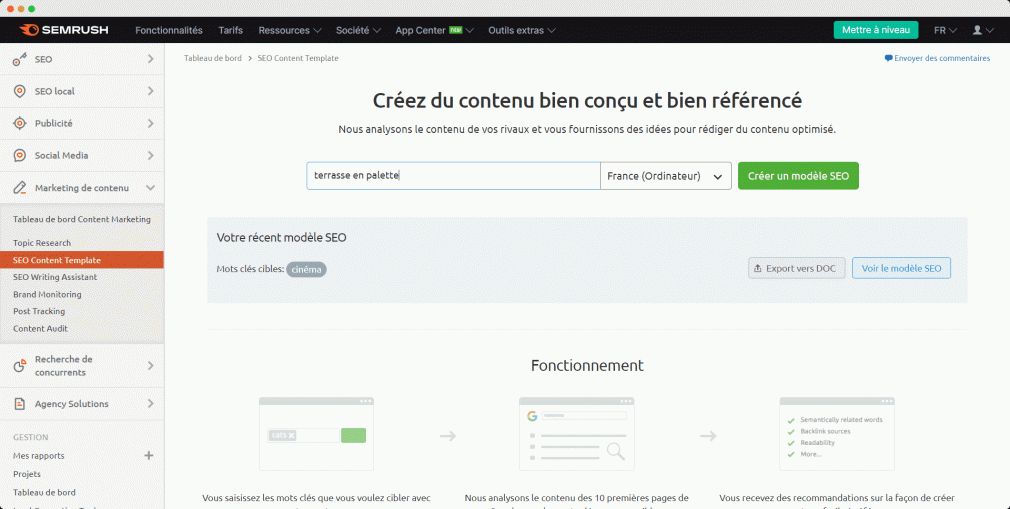Viewport: 1010px width, 509px height.
Task: Click the Publicité target icon
Action: [x=20, y=123]
